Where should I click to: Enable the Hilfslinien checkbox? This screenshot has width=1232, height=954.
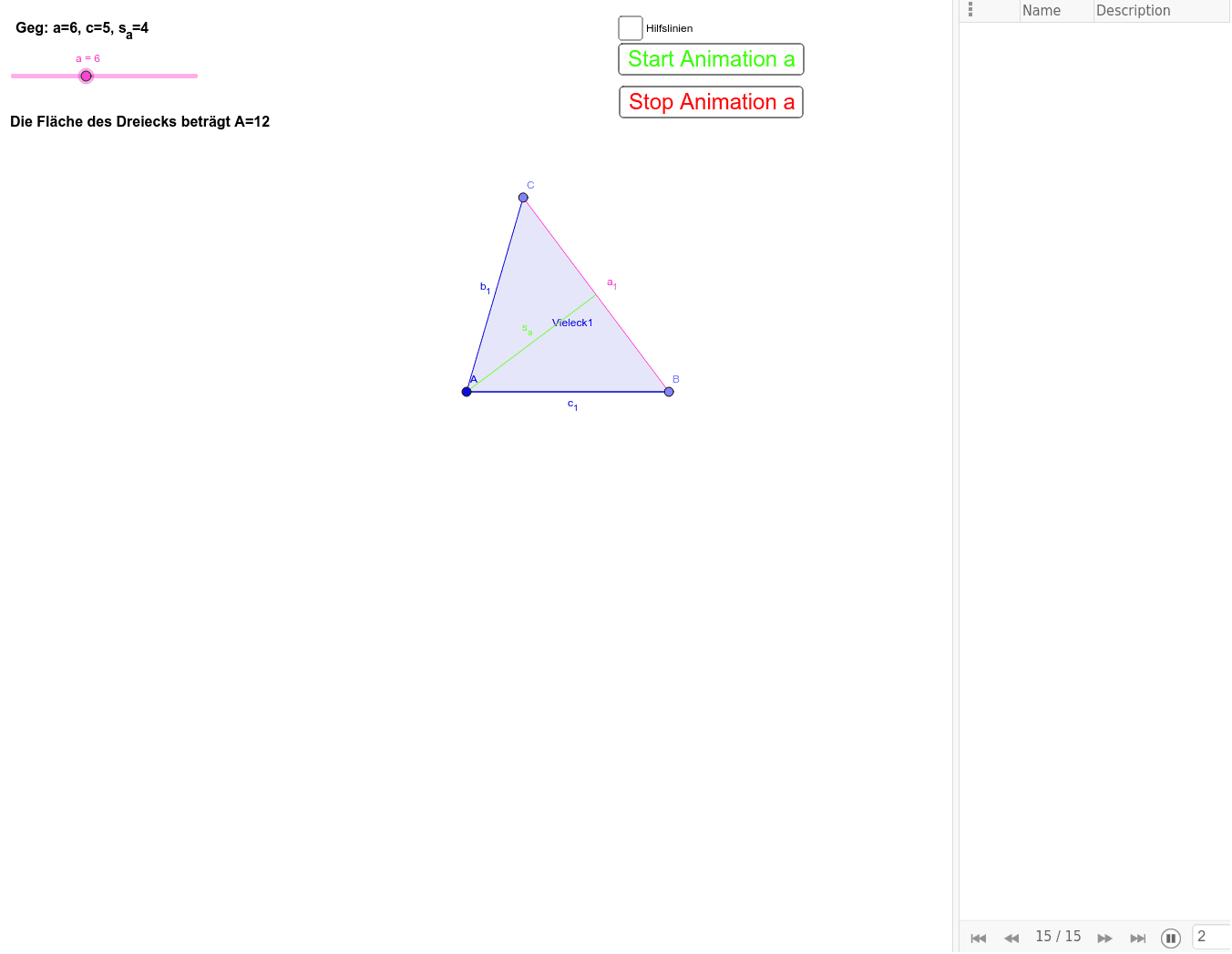pyautogui.click(x=631, y=28)
